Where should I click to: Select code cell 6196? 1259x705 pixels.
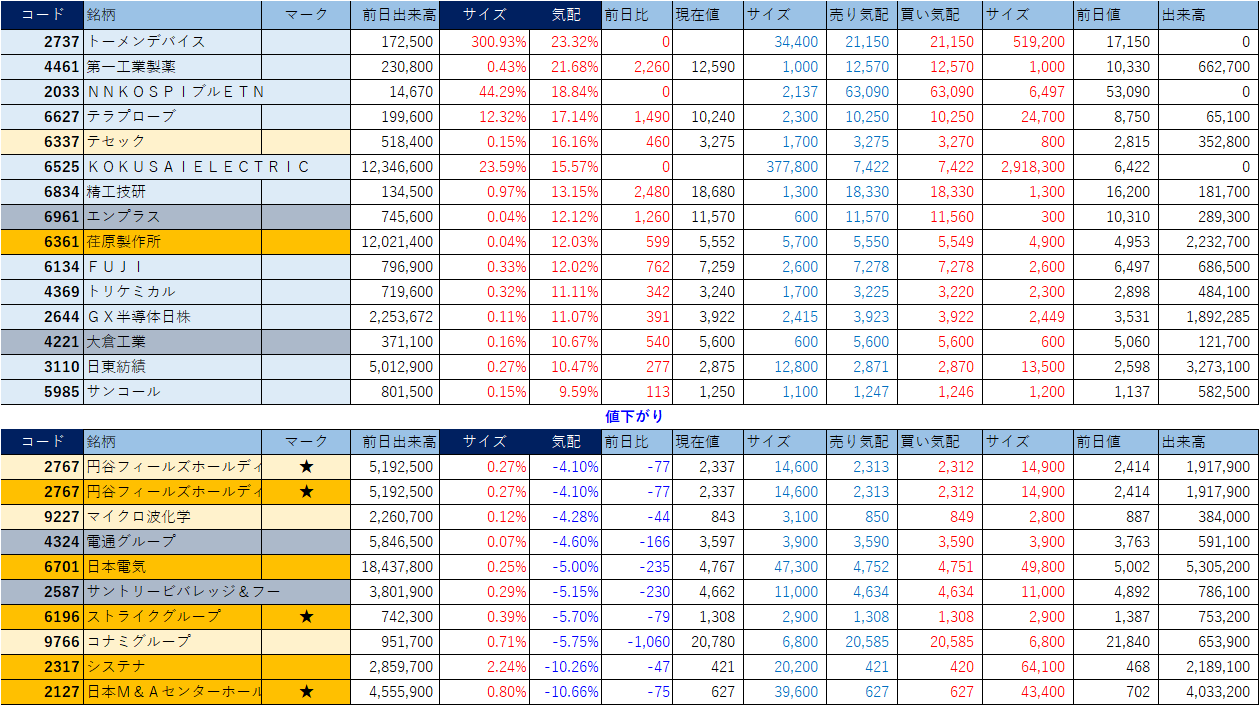pos(42,616)
